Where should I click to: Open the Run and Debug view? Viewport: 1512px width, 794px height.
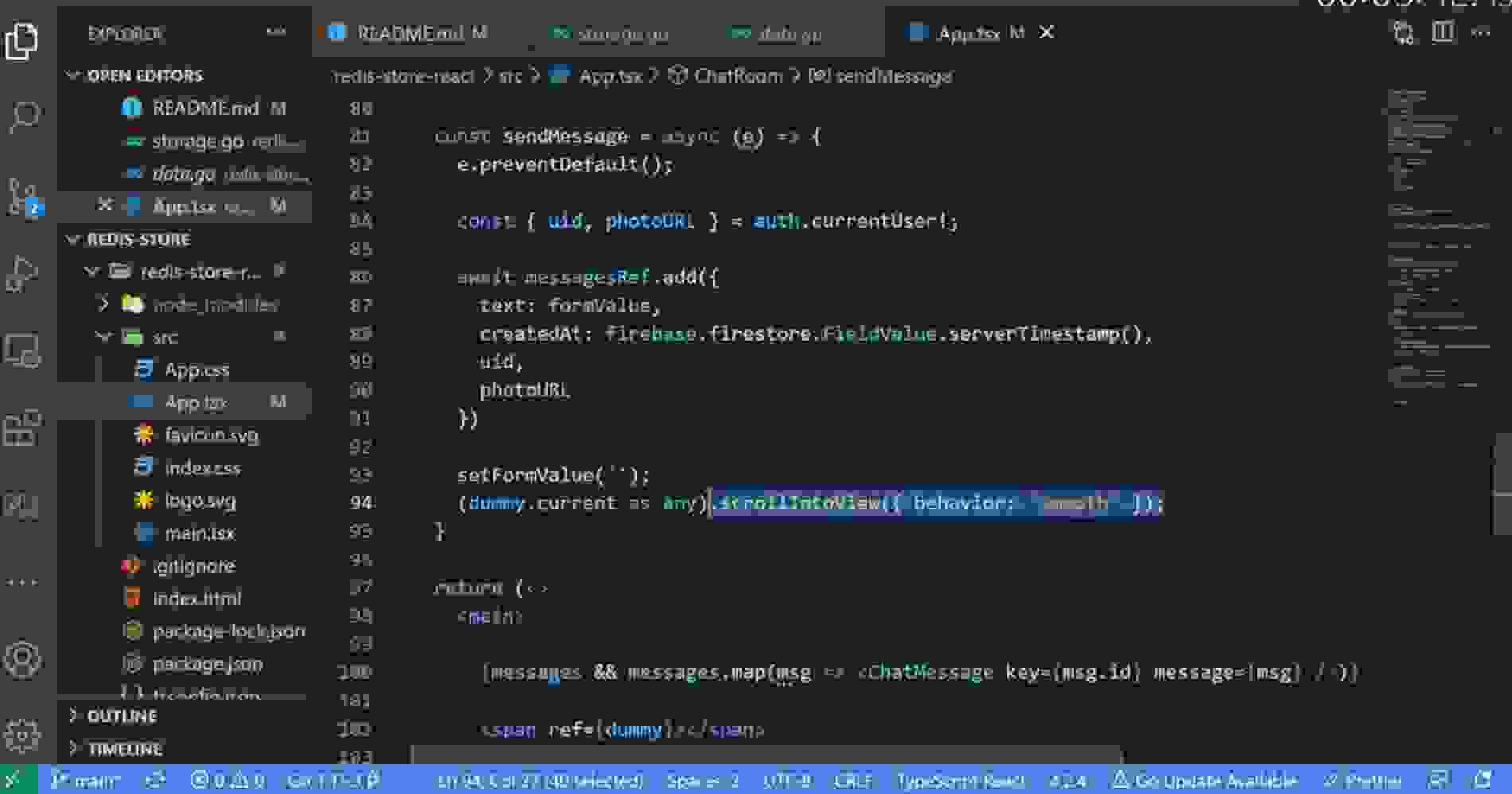[24, 274]
